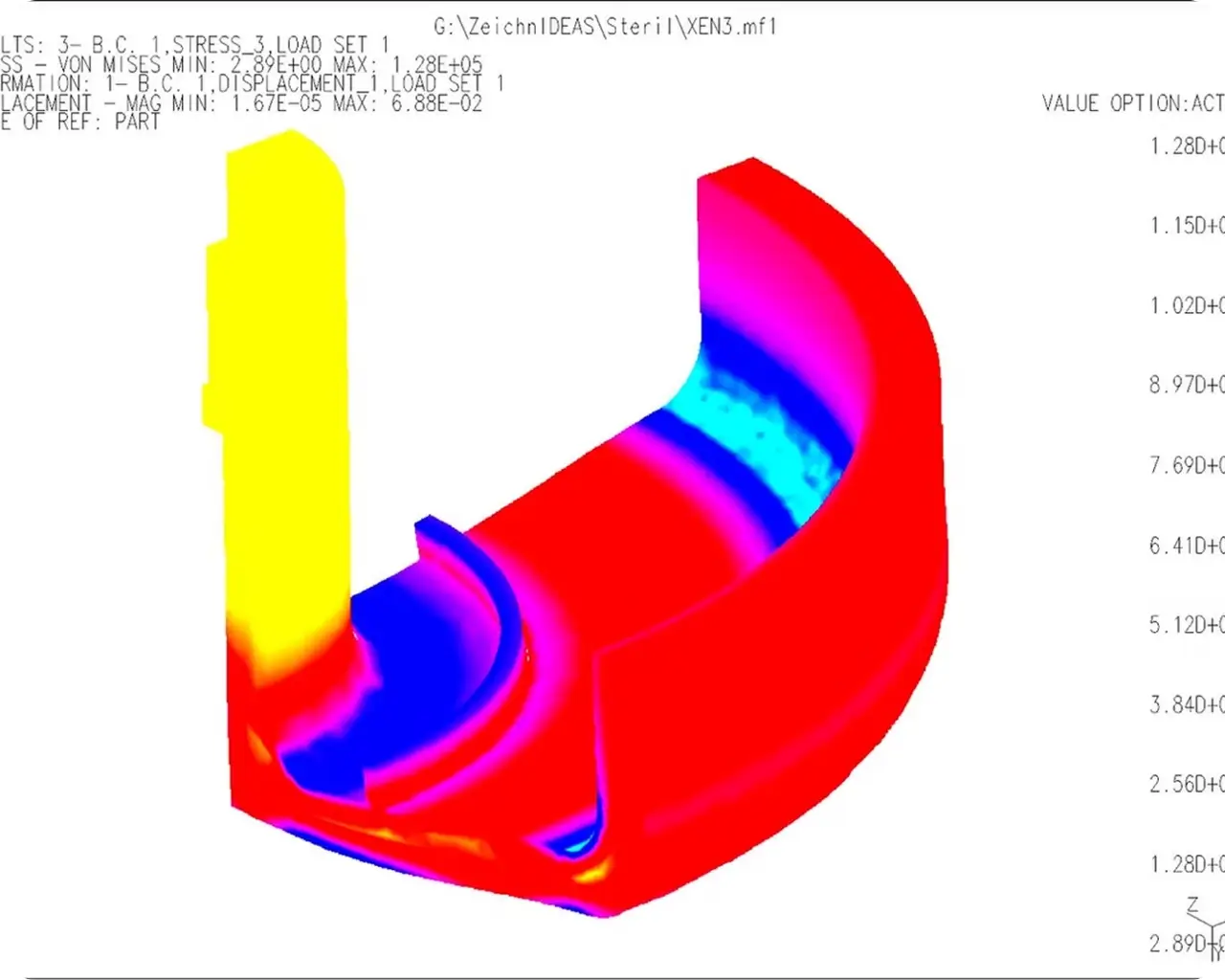Select the STRESS_3, LOAD SET 1 results line

pos(195,45)
